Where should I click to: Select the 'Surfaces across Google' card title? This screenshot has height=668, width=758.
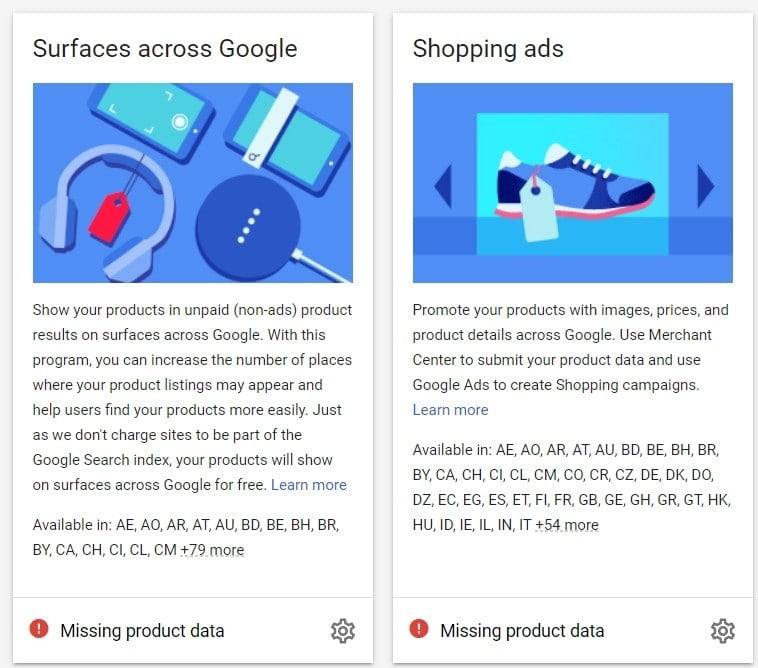pyautogui.click(x=165, y=48)
